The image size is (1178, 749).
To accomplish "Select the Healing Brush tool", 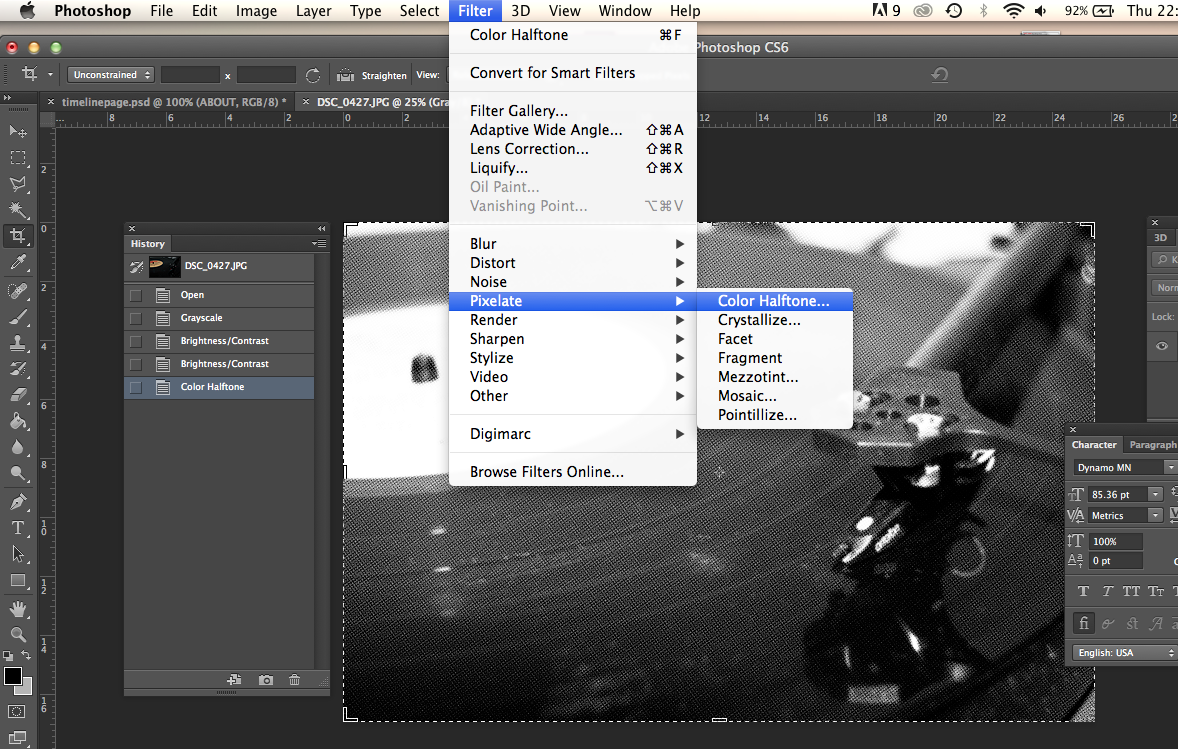I will click(x=18, y=291).
